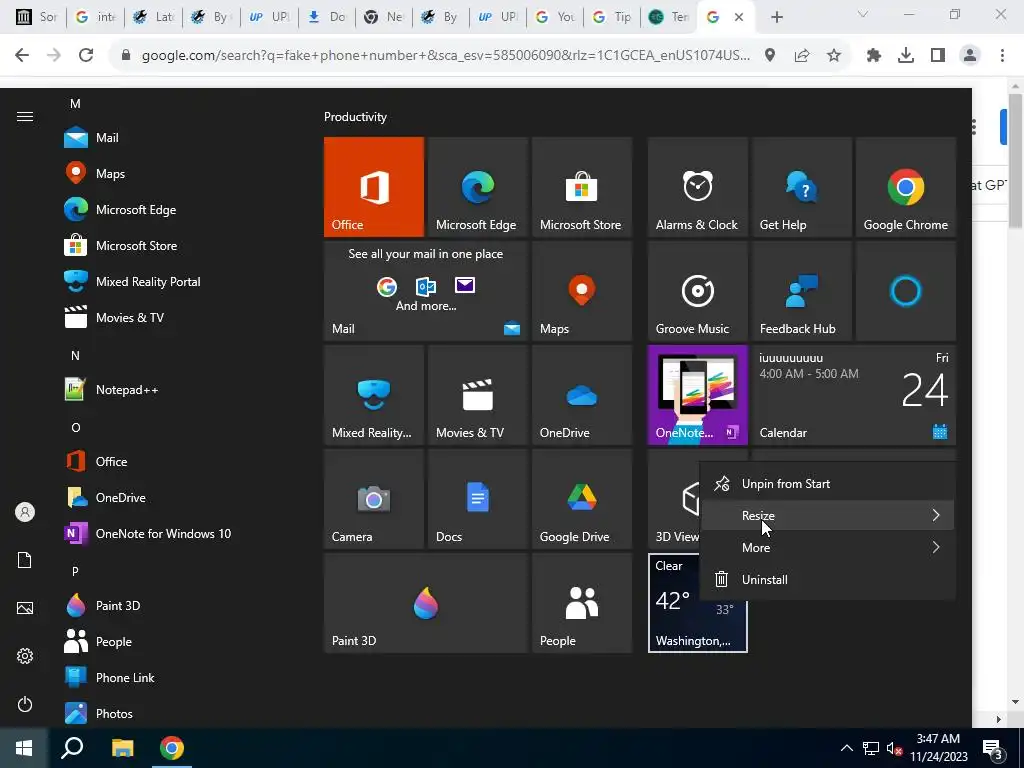This screenshot has height=768, width=1024.
Task: Open the Calendar tile showing Fri 24
Action: click(854, 394)
